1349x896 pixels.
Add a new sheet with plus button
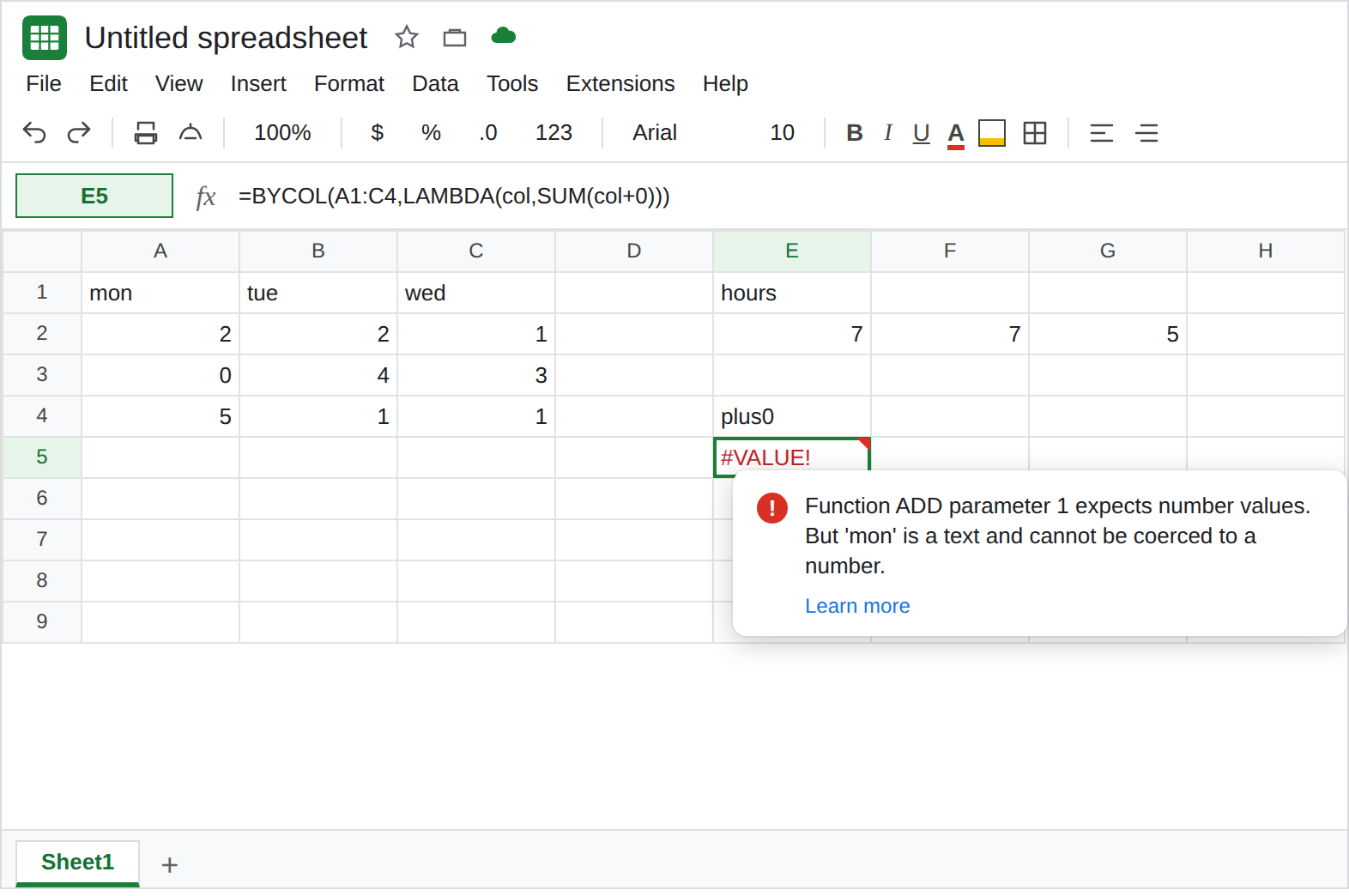tap(170, 864)
